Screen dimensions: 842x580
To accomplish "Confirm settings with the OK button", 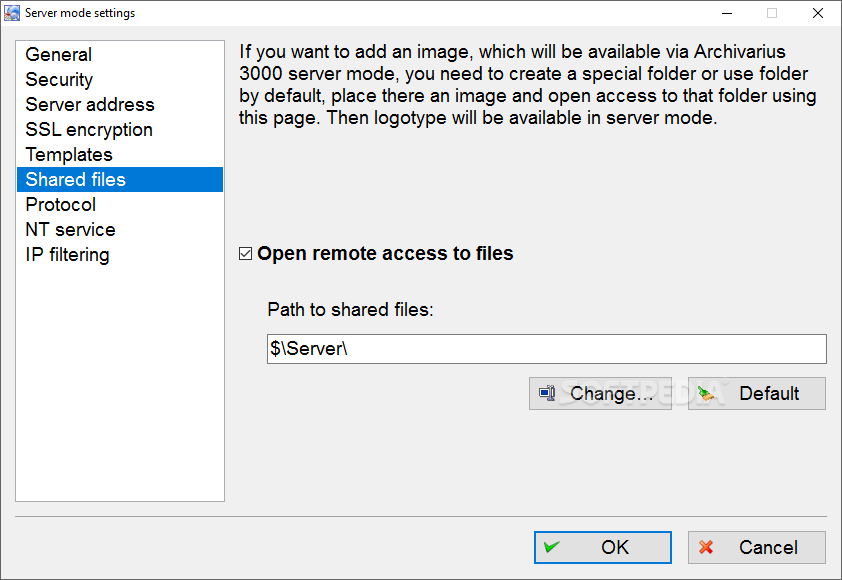I will tap(602, 547).
